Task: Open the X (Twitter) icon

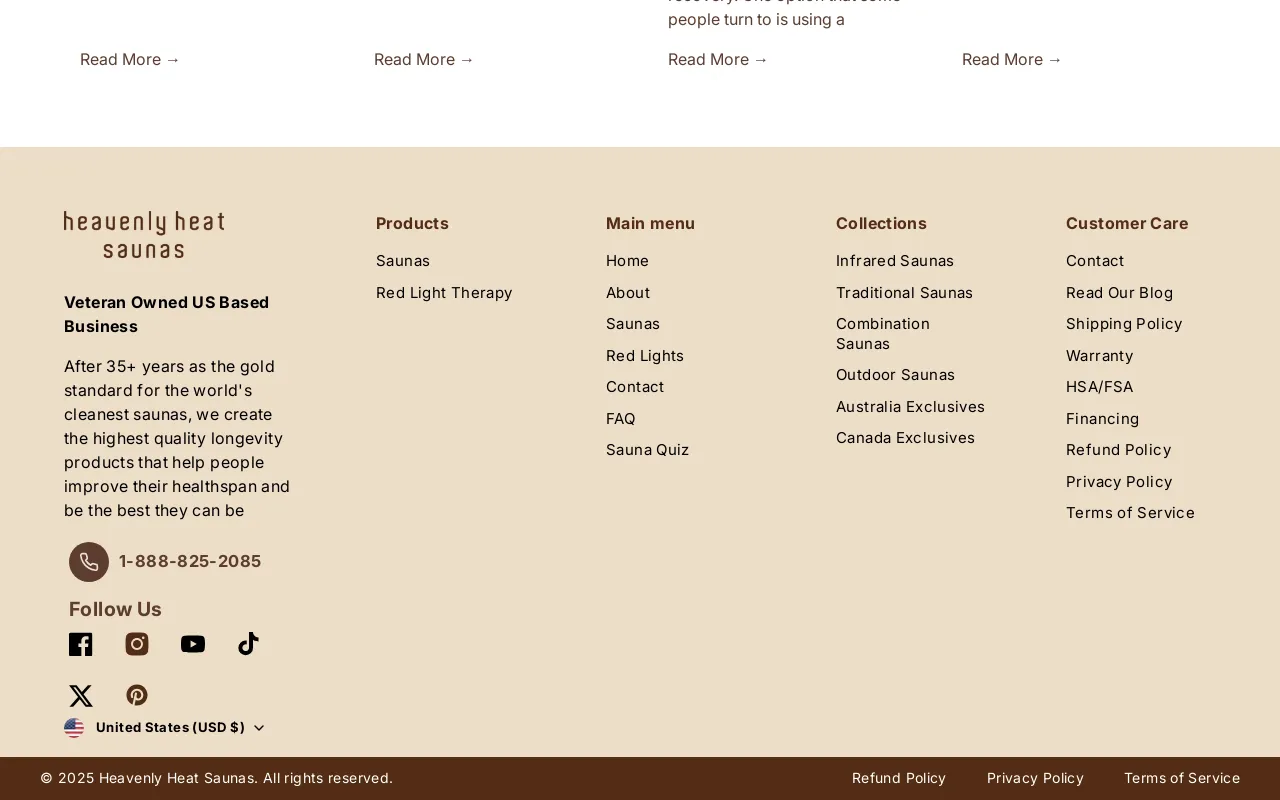Action: tap(80, 694)
